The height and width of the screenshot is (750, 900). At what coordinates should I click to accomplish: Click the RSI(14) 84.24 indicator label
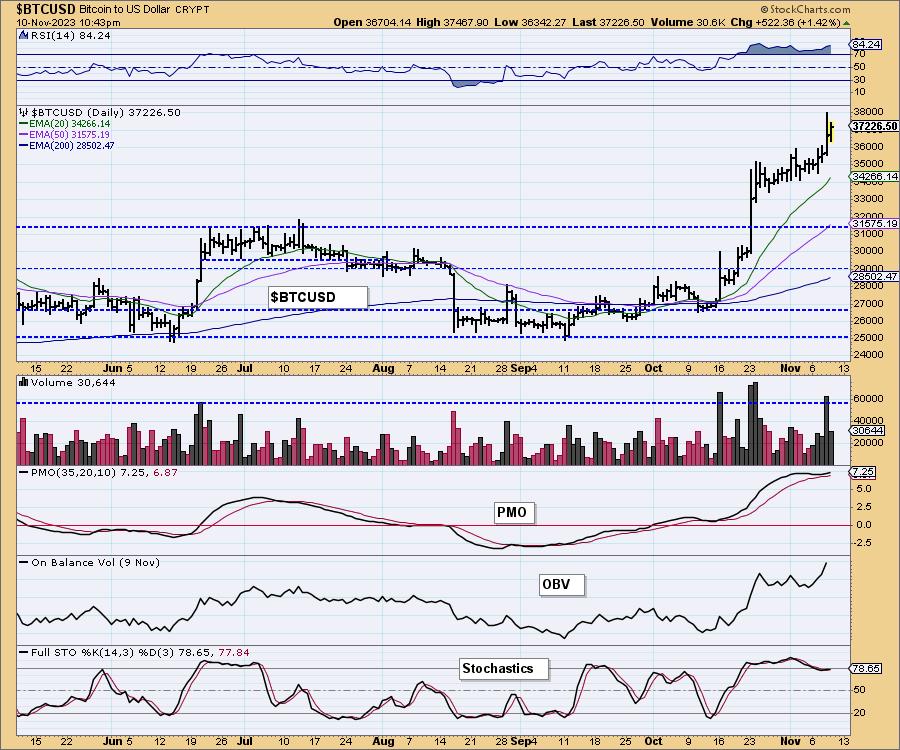click(71, 35)
